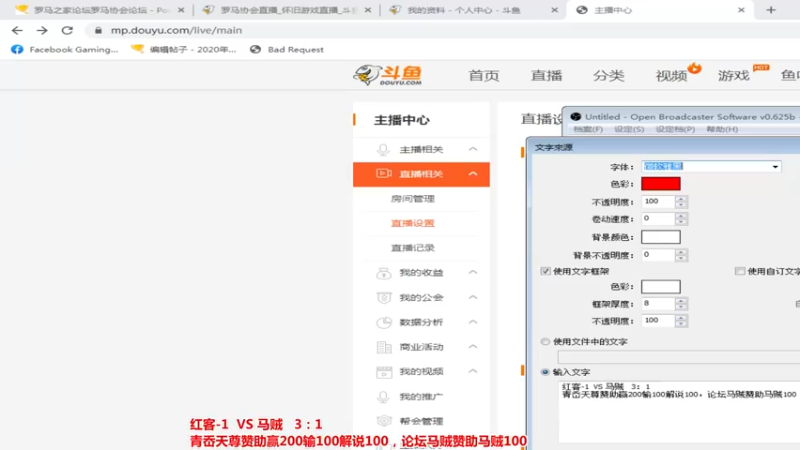
Task: Open 分类 in Douyu navigation
Action: tap(609, 76)
